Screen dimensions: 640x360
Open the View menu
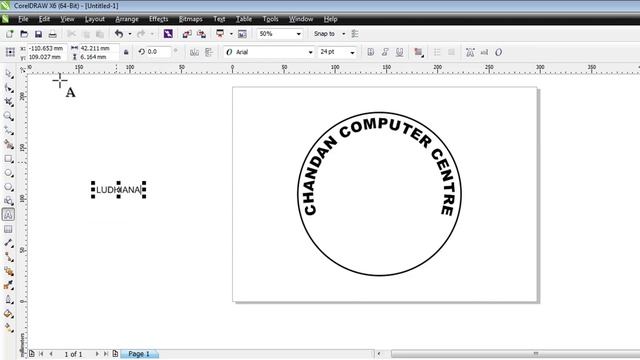click(x=67, y=19)
